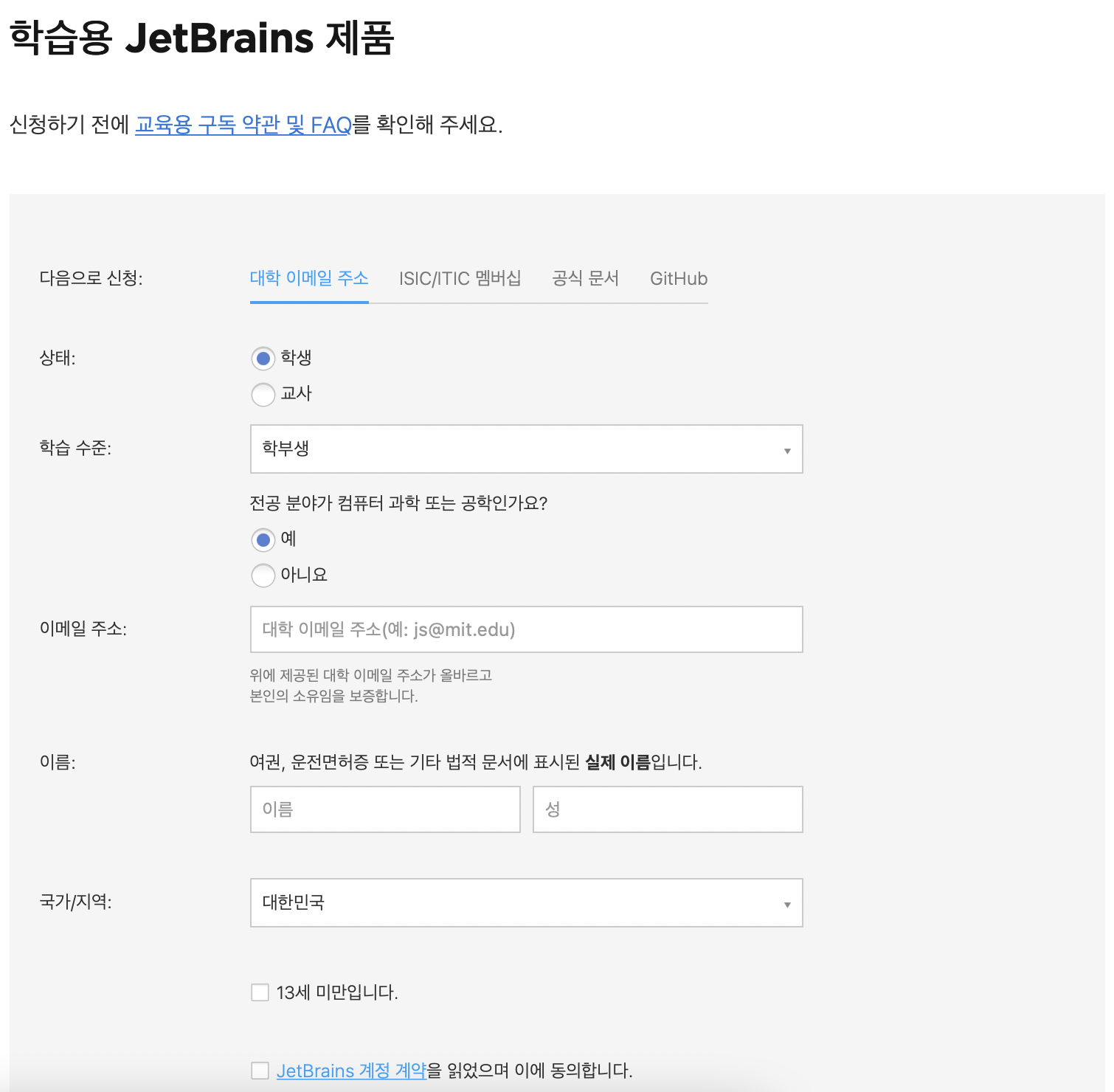The width and height of the screenshot is (1114, 1092).
Task: Select the 학생 radio button
Action: click(263, 359)
